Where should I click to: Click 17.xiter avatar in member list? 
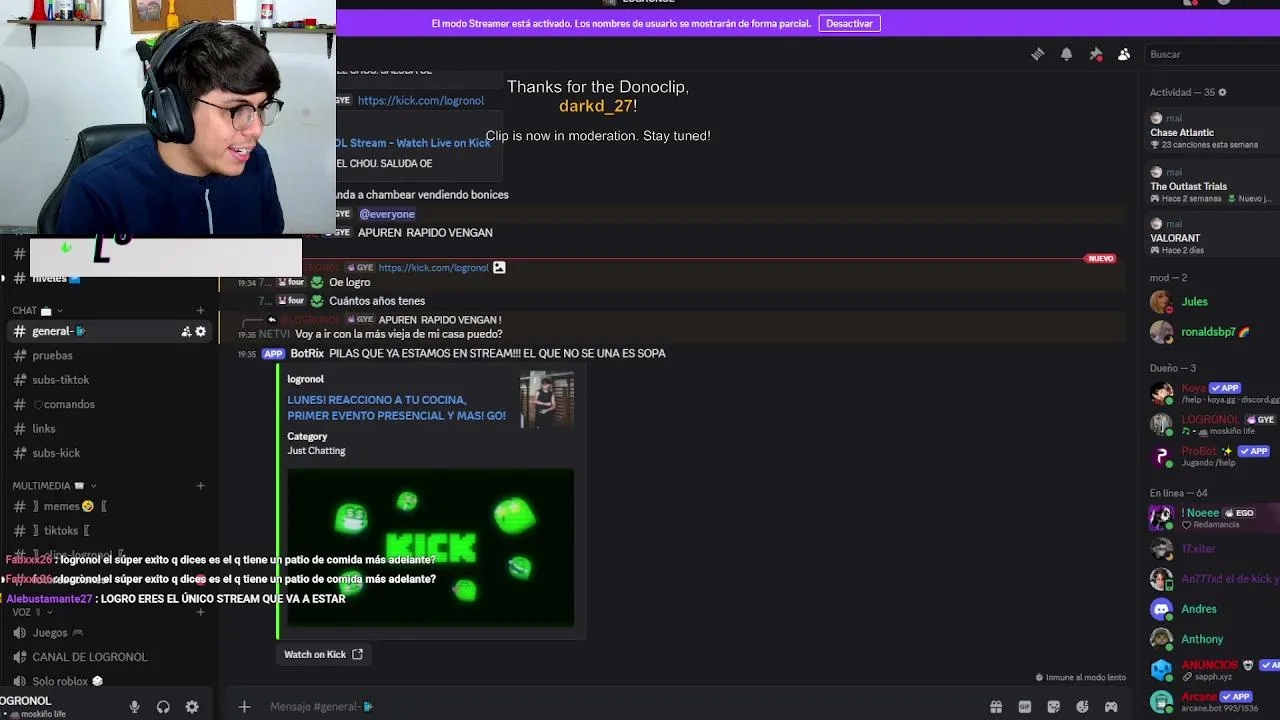1161,548
